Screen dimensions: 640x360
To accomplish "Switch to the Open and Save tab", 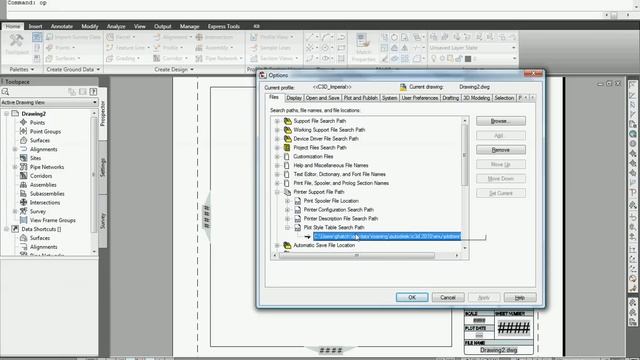I will 322,98.
